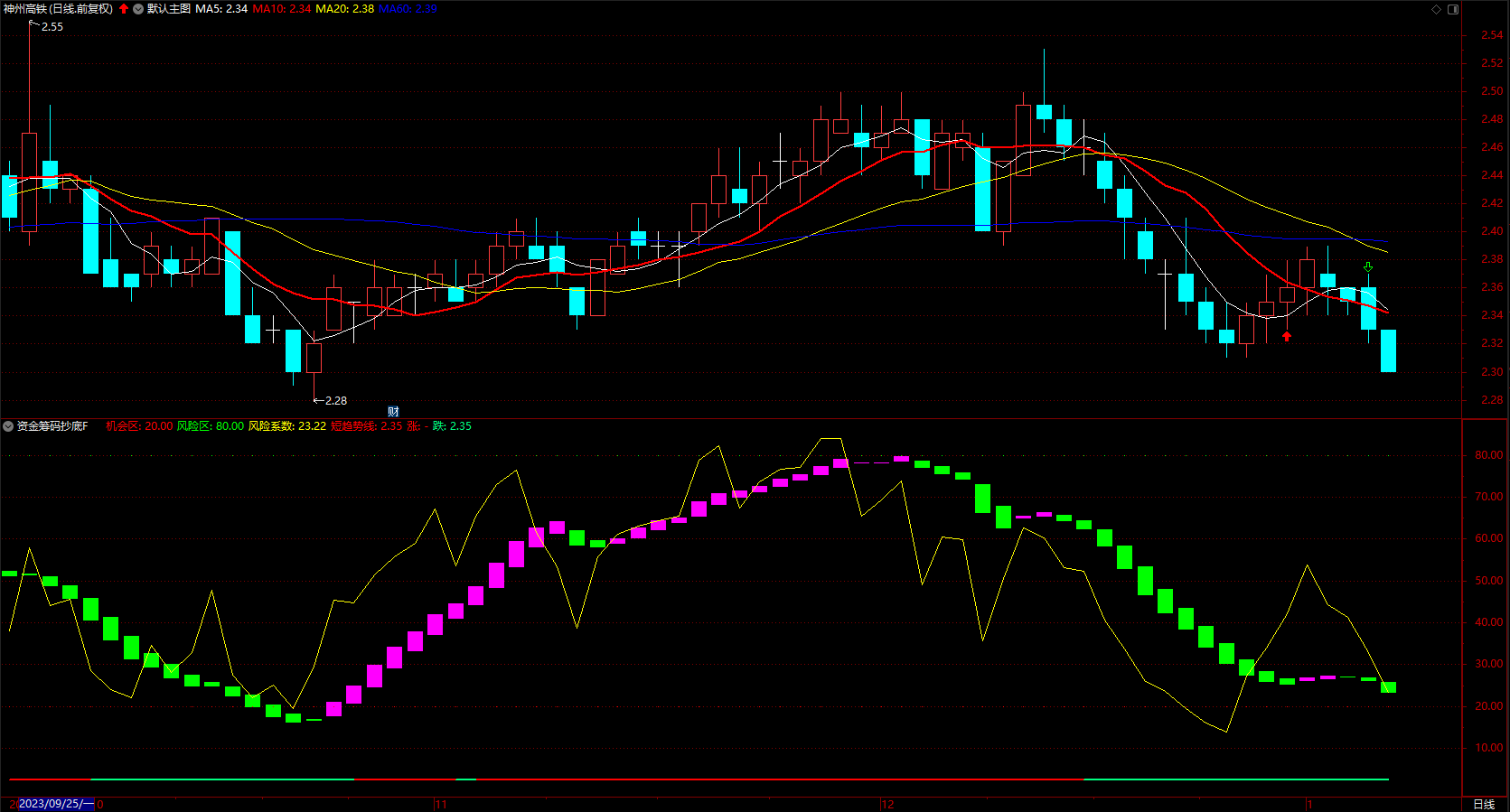
Task: Click the 风险区: 80.00 value
Action: [211, 426]
